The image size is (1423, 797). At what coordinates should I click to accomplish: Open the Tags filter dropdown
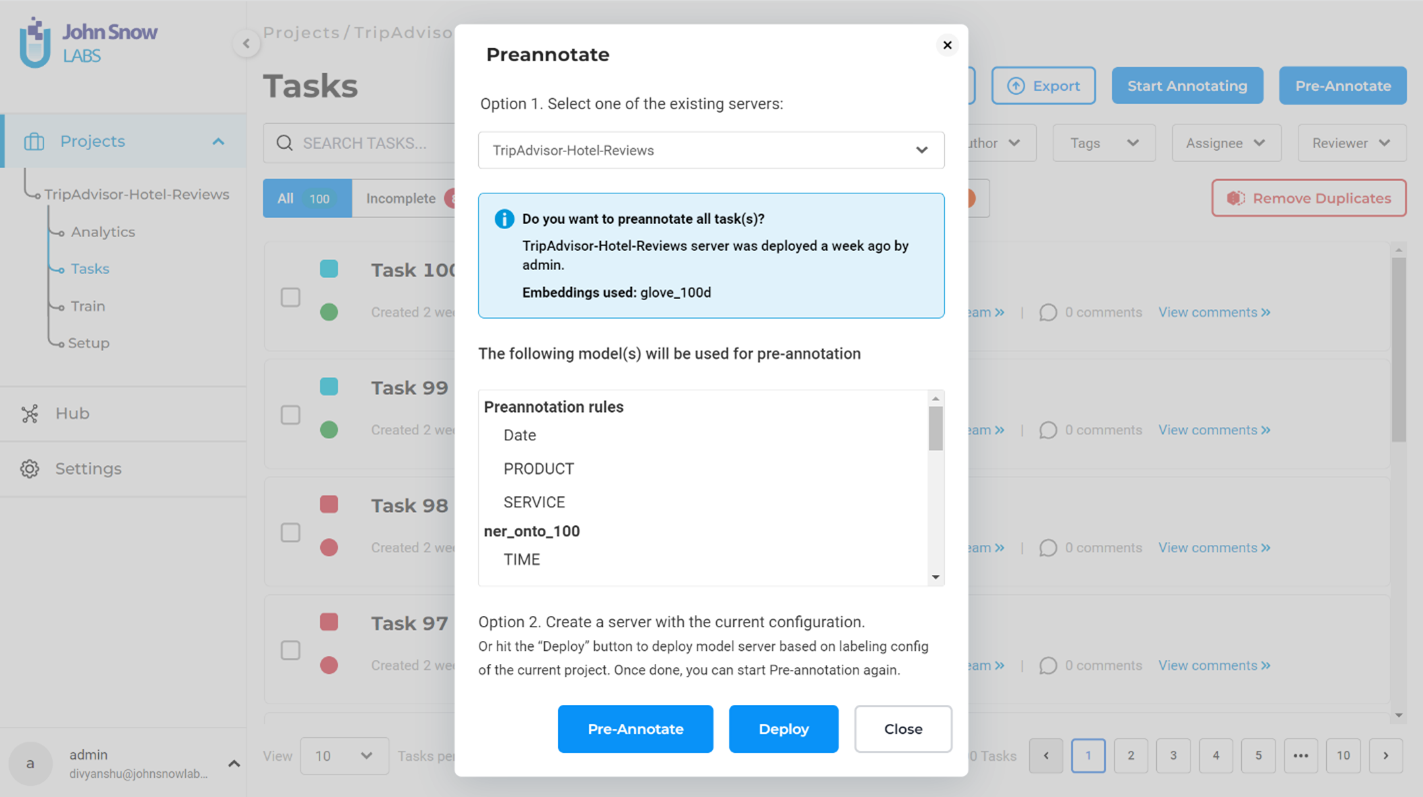click(1104, 143)
